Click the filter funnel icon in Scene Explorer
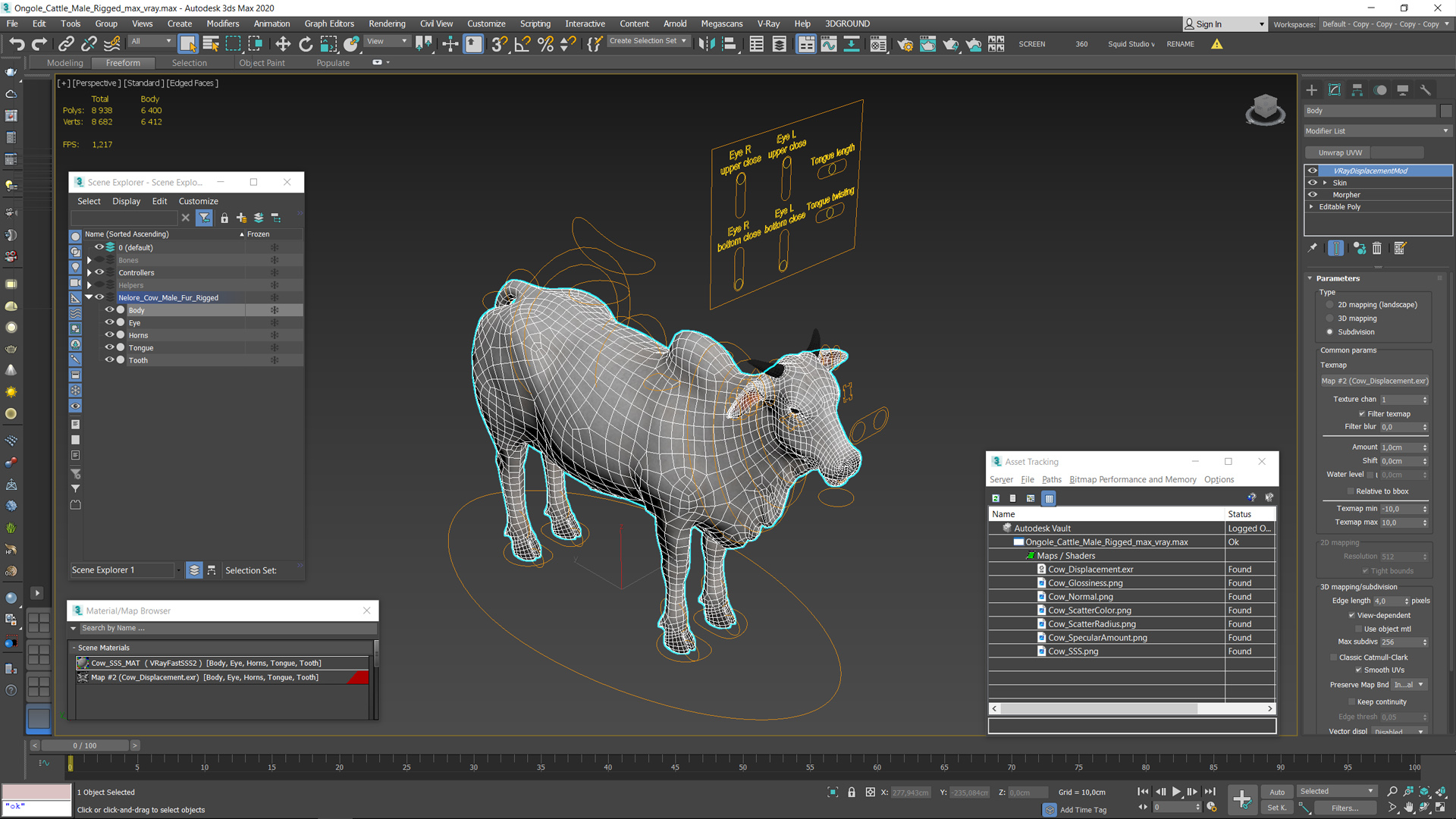Image resolution: width=1456 pixels, height=819 pixels. pyautogui.click(x=204, y=218)
